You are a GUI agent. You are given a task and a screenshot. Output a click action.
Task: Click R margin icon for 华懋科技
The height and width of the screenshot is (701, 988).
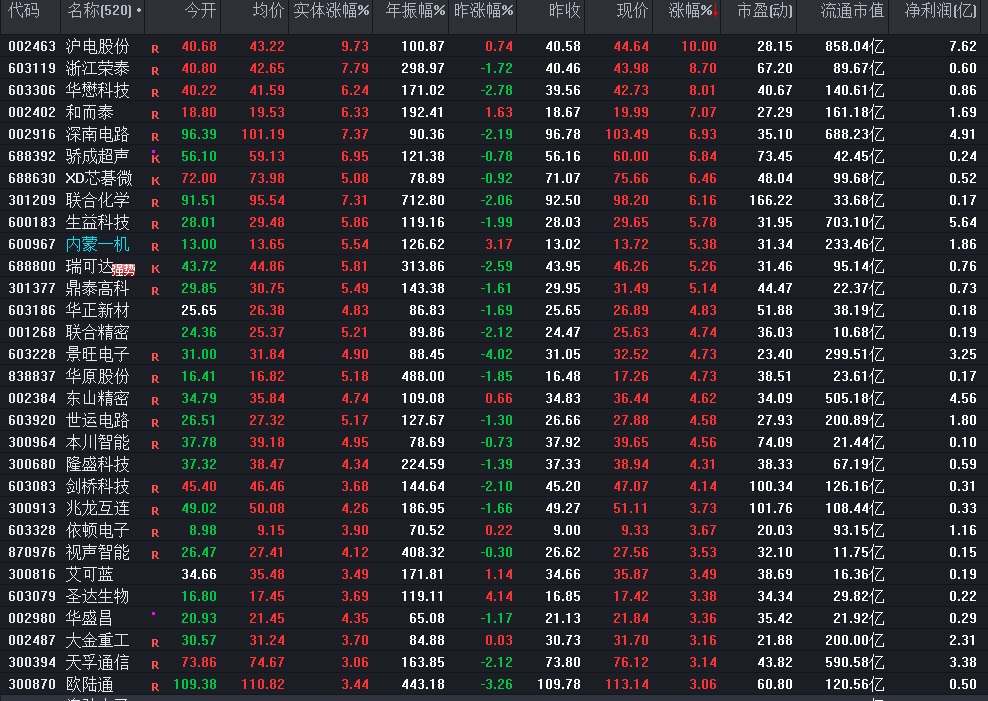(x=155, y=93)
